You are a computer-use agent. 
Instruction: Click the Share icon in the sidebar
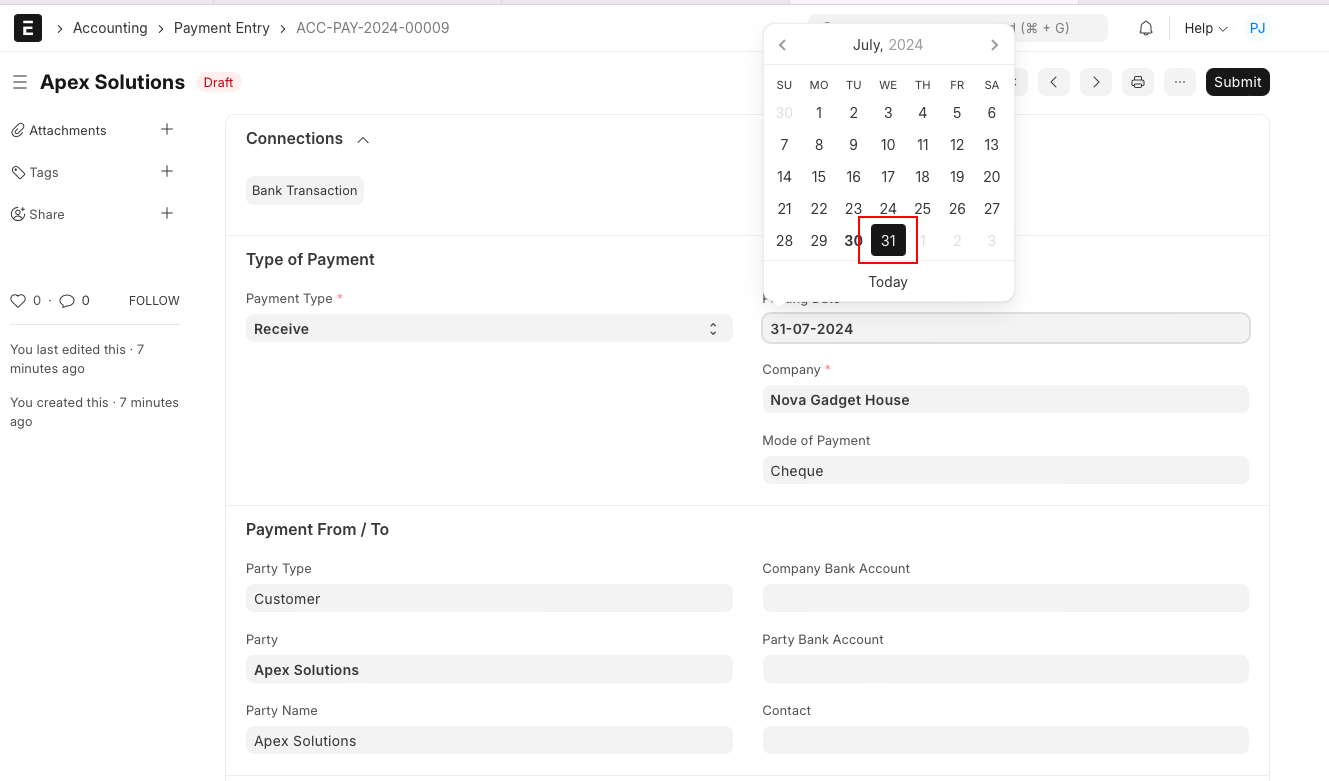coord(17,214)
